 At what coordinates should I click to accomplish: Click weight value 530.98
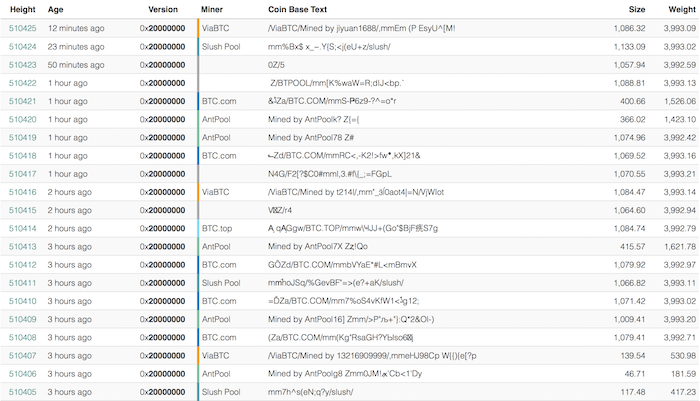click(683, 356)
